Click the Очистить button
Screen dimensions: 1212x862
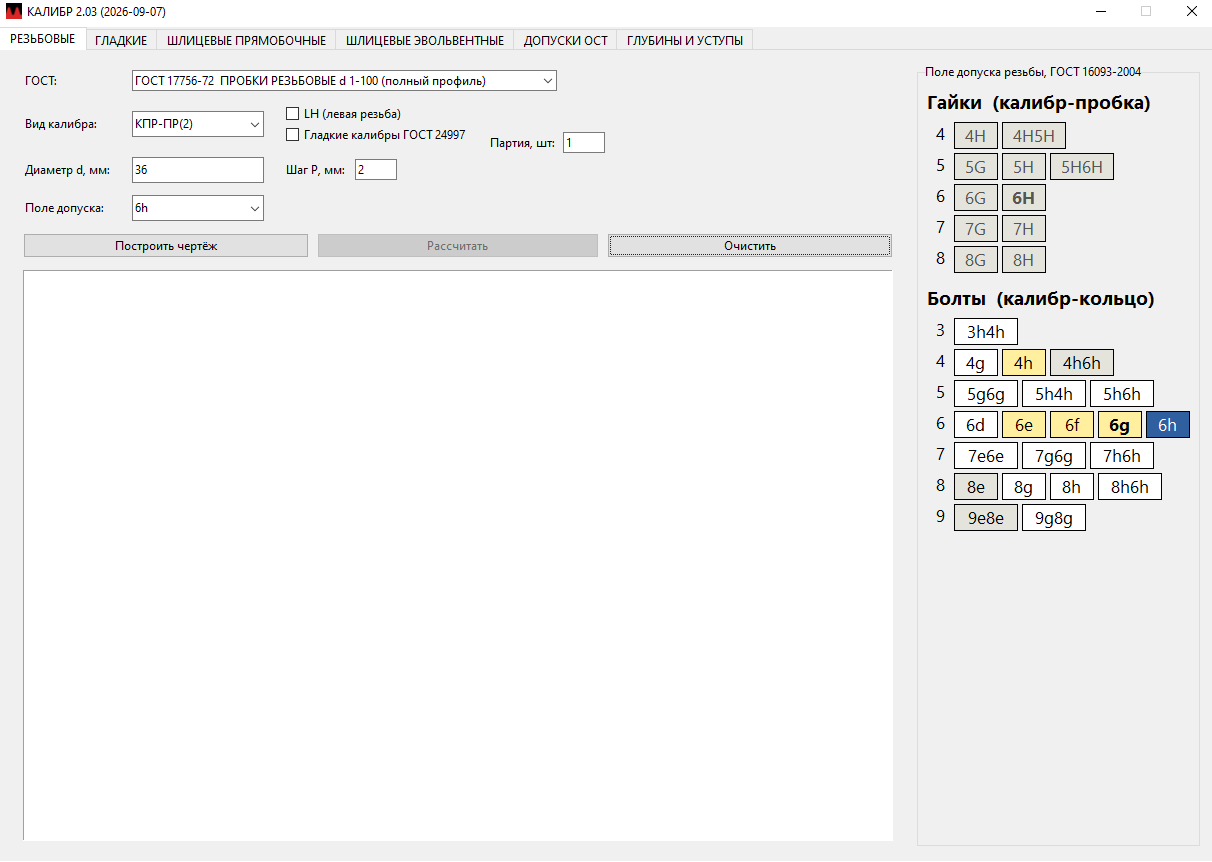pos(750,246)
